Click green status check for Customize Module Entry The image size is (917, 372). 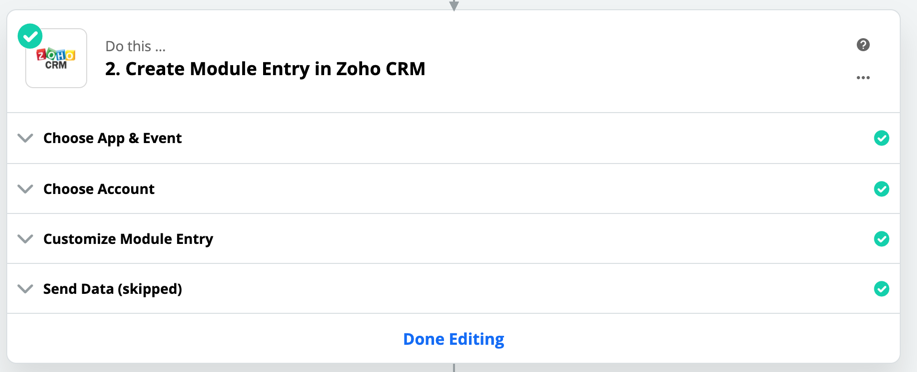[x=881, y=239]
